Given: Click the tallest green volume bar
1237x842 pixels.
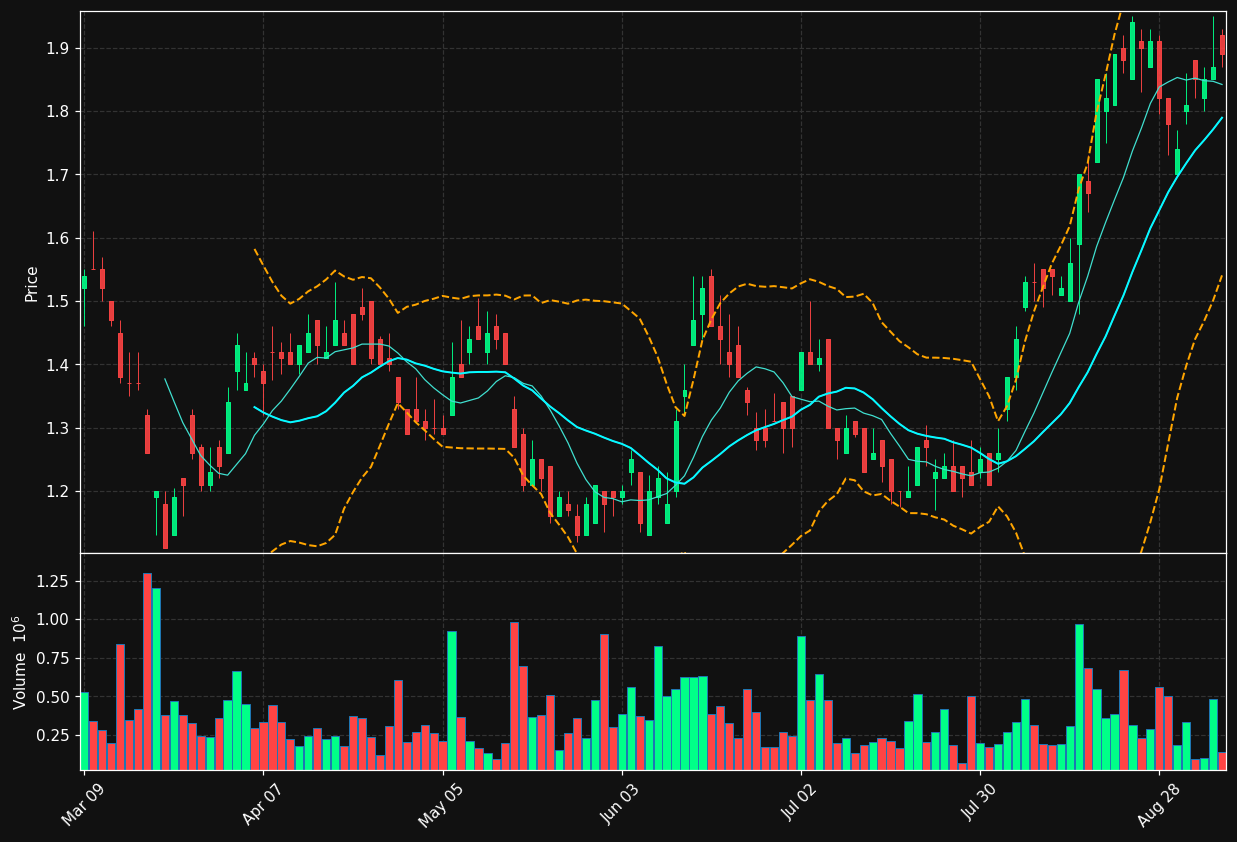Looking at the screenshot, I should point(156,679).
